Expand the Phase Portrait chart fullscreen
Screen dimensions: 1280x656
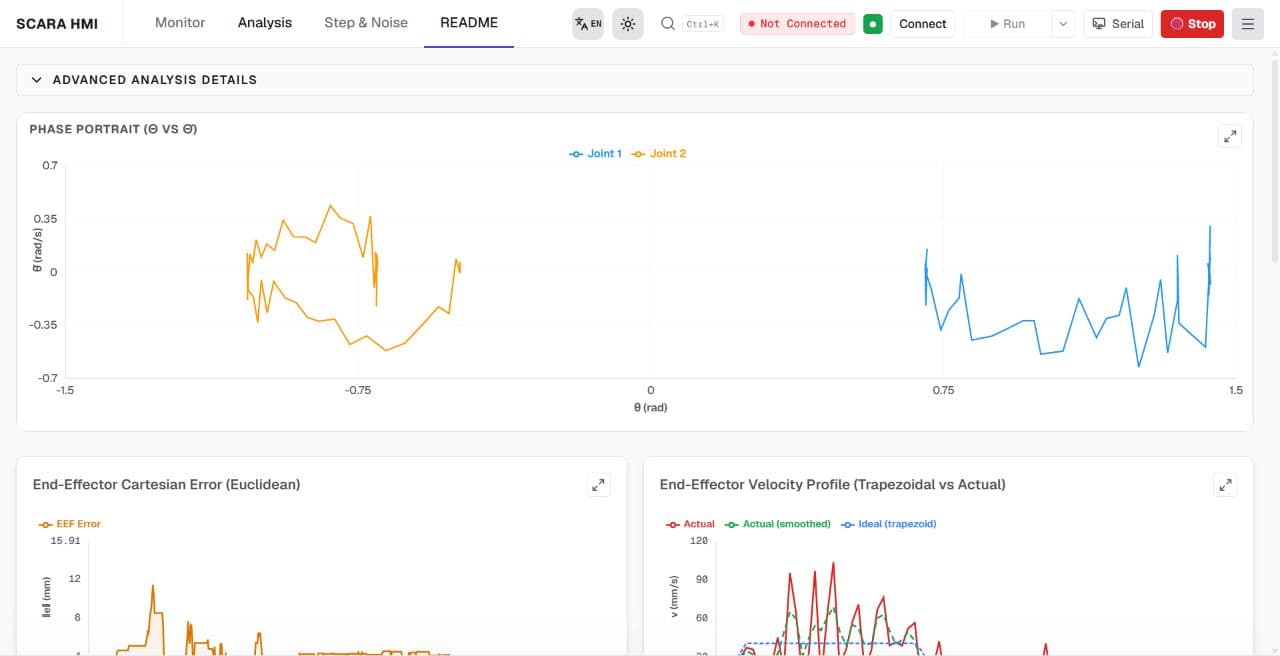pyautogui.click(x=1230, y=136)
